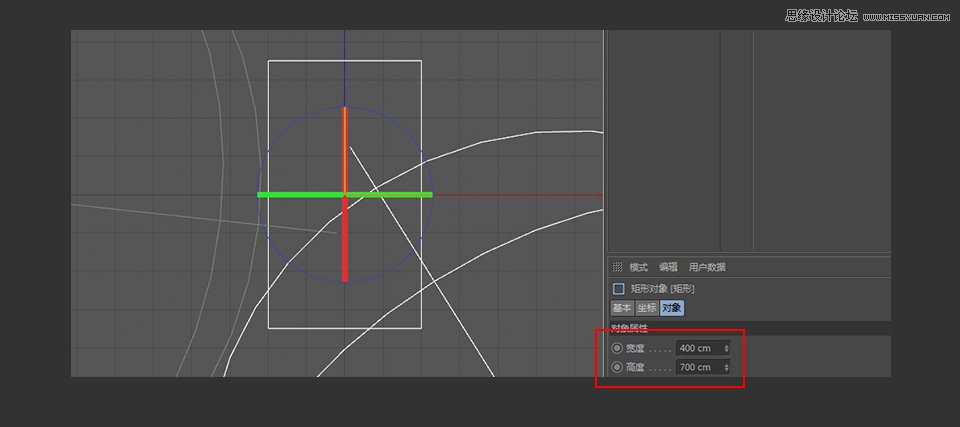Open the 用户数据 menu
This screenshot has height=427, width=960.
[707, 267]
